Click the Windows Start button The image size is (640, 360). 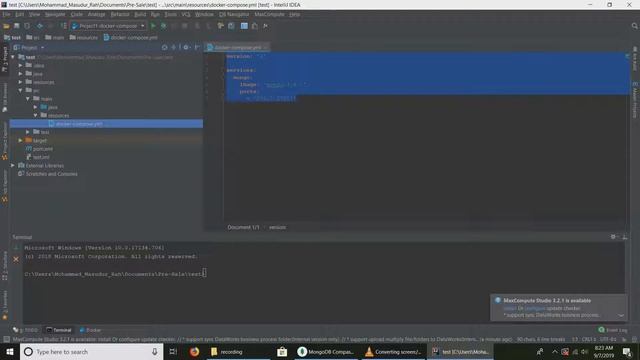pos(9,351)
